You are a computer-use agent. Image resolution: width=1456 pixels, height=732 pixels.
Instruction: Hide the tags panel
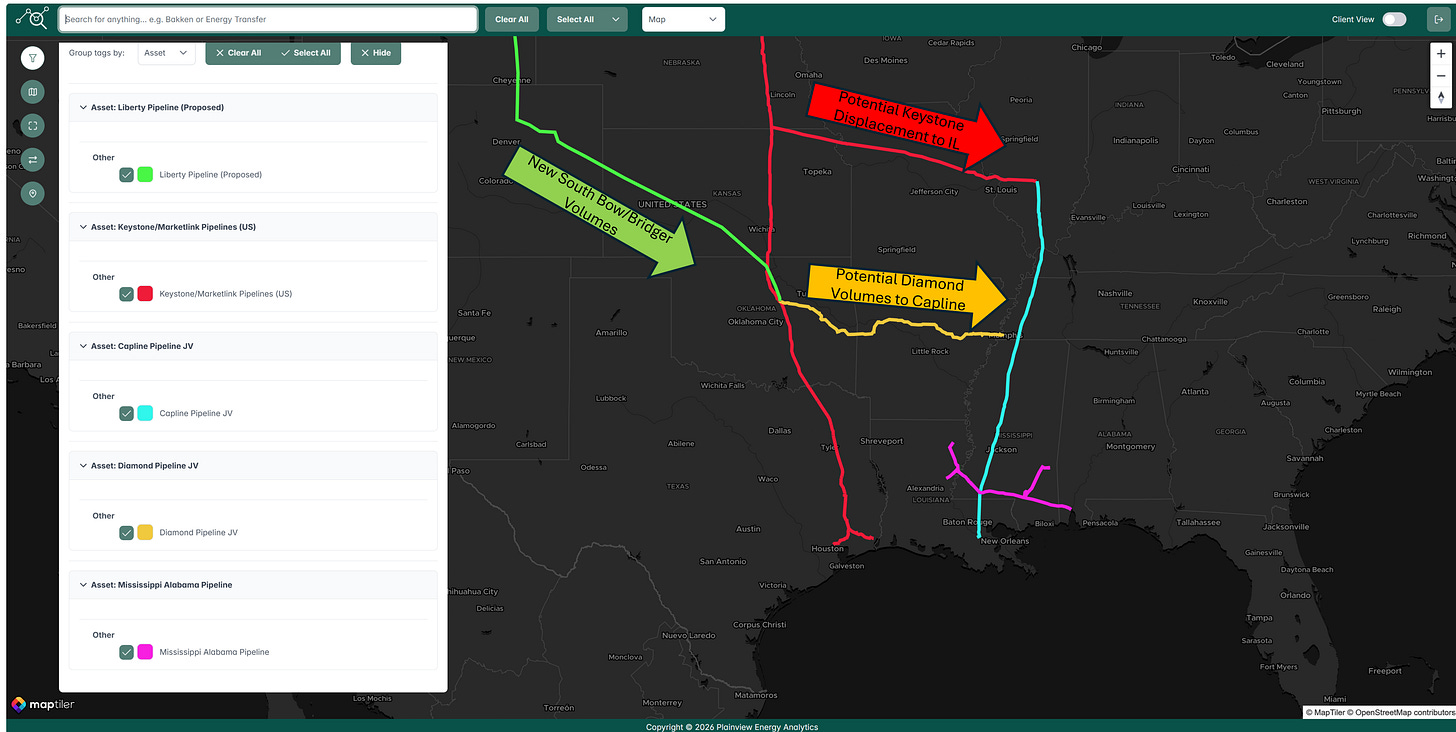[376, 53]
